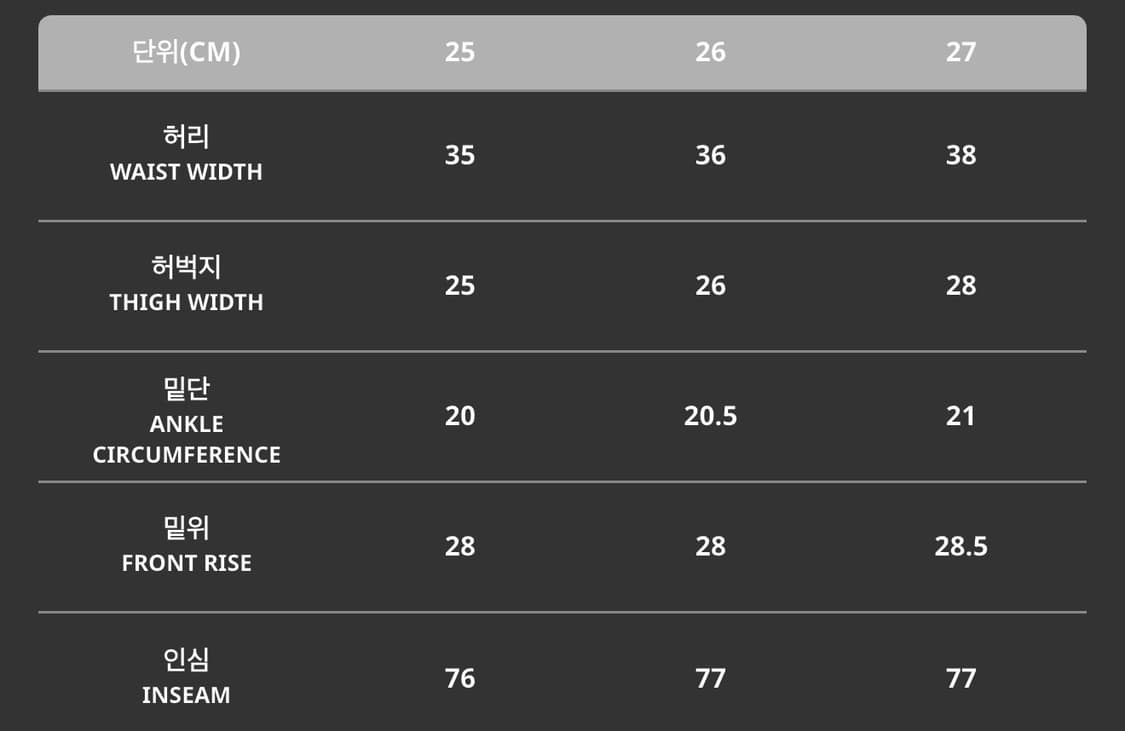Image resolution: width=1125 pixels, height=731 pixels.
Task: Select waist width value 35
Action: click(x=460, y=155)
